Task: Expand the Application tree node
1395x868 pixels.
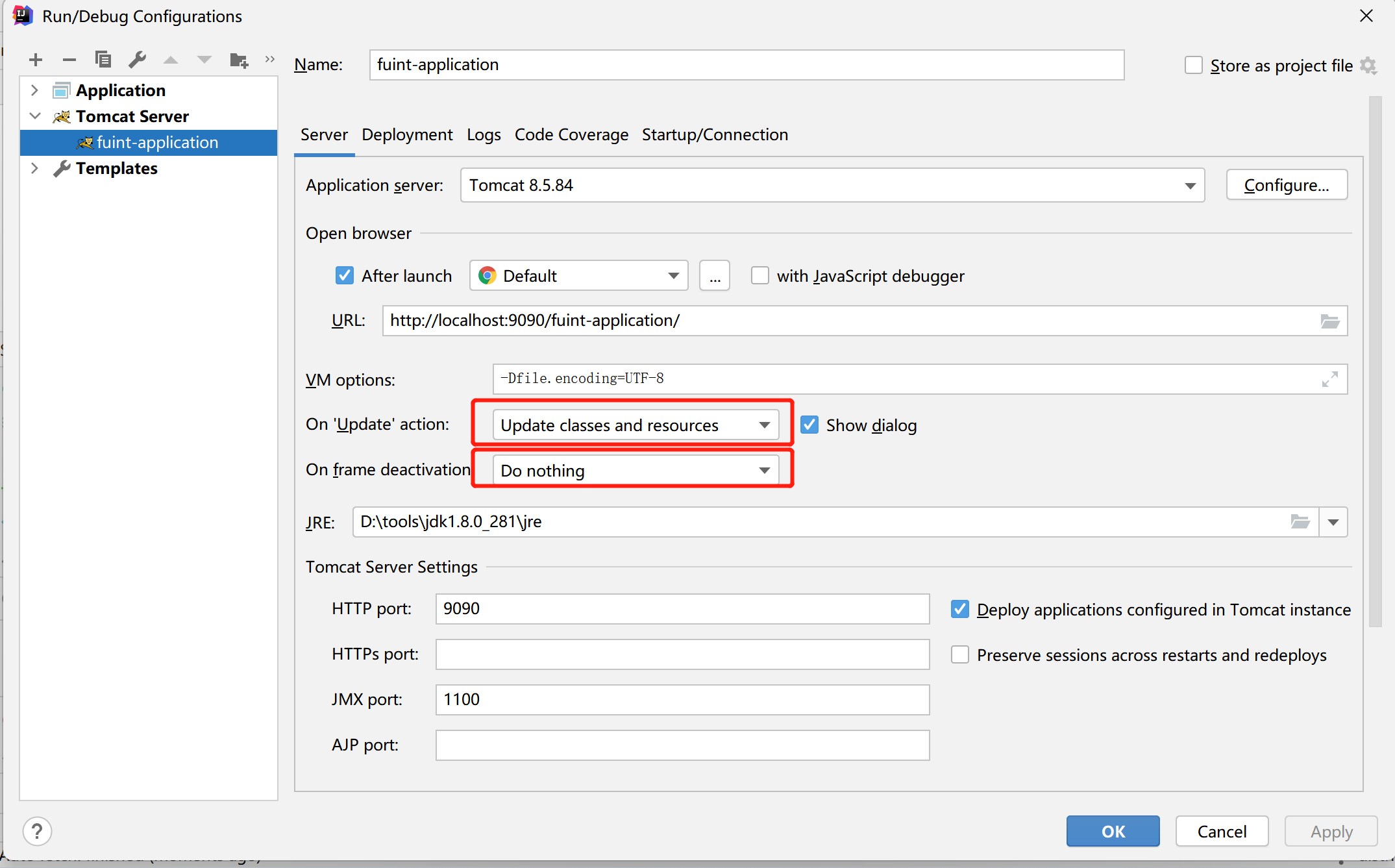Action: click(35, 90)
